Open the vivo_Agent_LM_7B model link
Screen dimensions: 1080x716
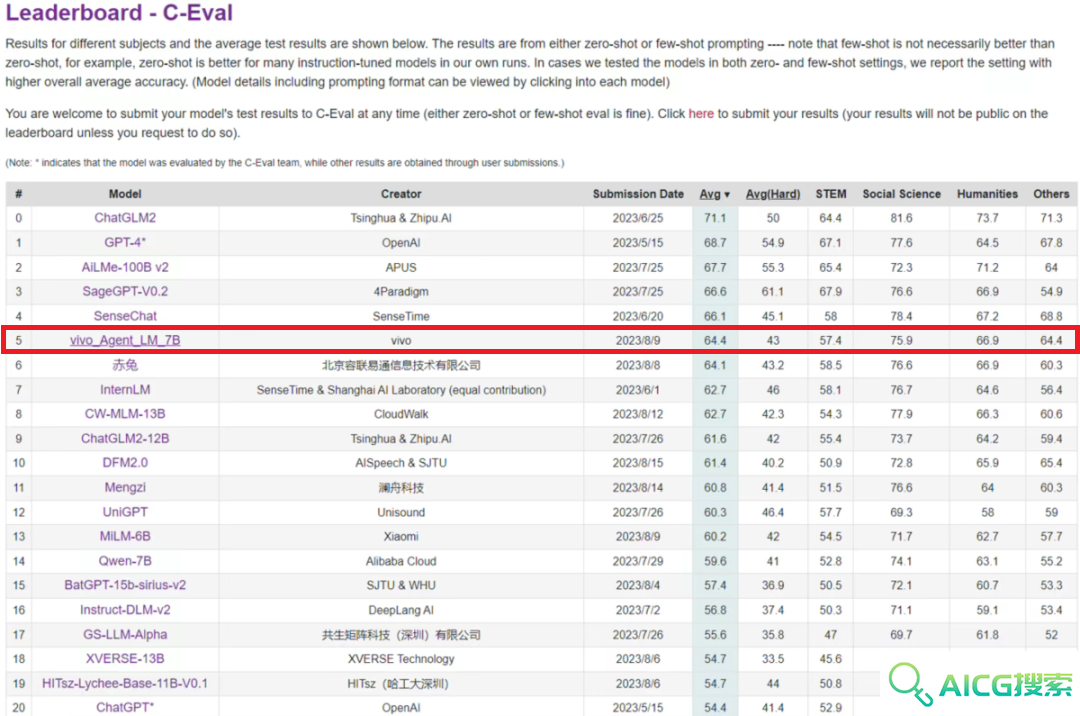tap(125, 340)
